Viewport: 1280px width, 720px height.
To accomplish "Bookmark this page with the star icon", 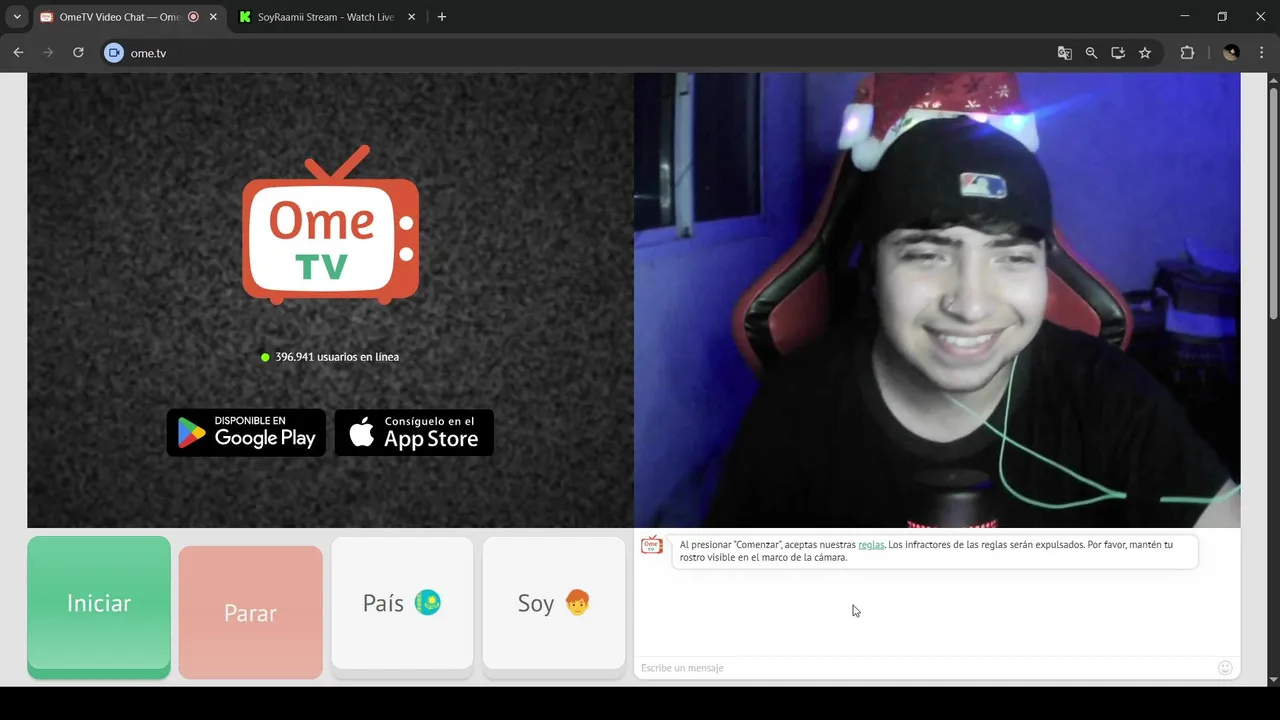I will [1145, 53].
